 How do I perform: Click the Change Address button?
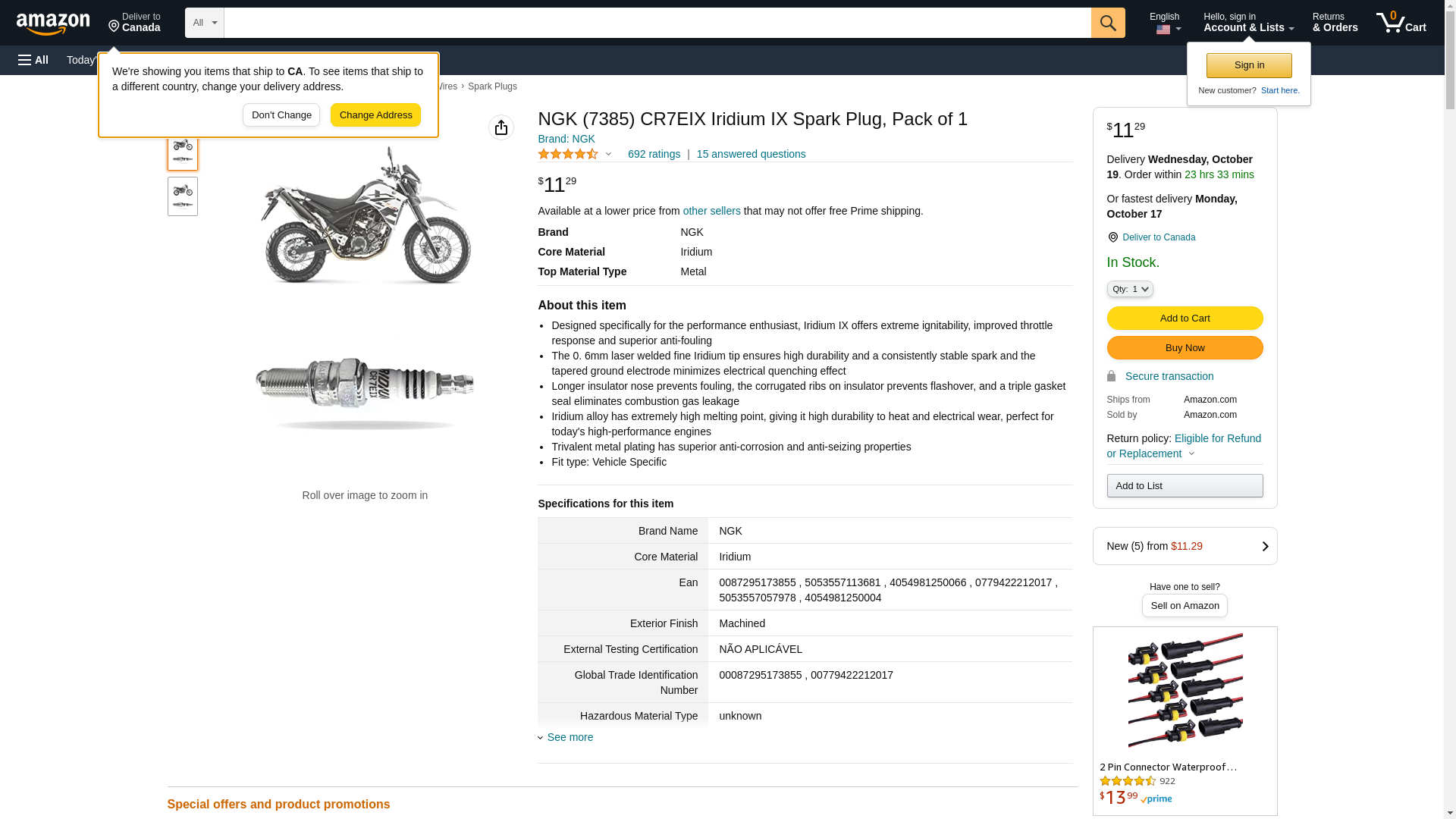(375, 115)
